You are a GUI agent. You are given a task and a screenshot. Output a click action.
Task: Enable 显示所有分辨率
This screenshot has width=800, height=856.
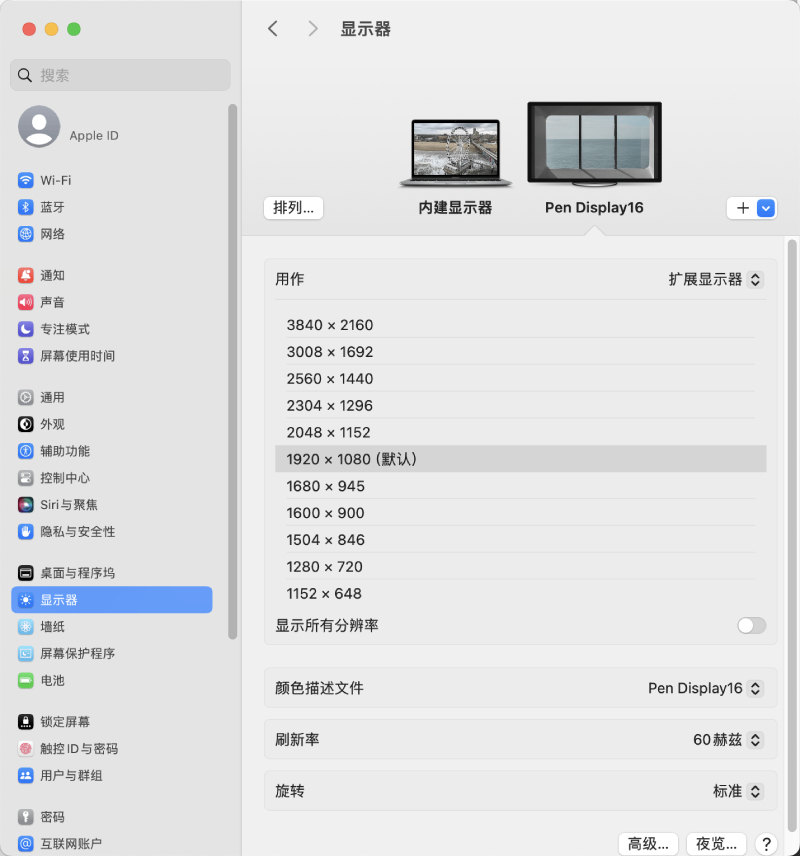(751, 625)
